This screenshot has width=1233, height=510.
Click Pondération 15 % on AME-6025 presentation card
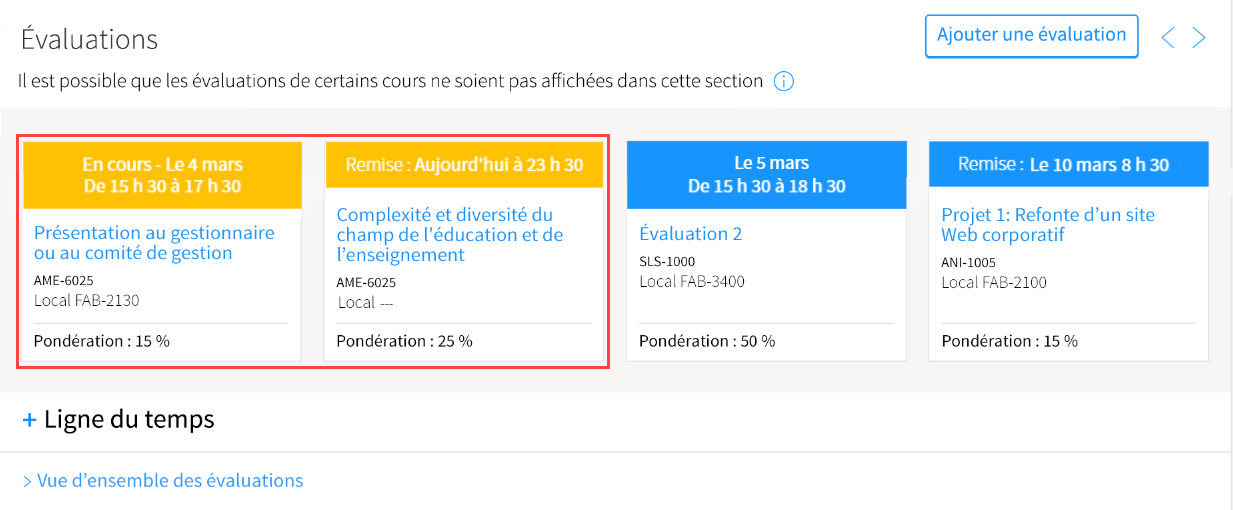[x=102, y=341]
